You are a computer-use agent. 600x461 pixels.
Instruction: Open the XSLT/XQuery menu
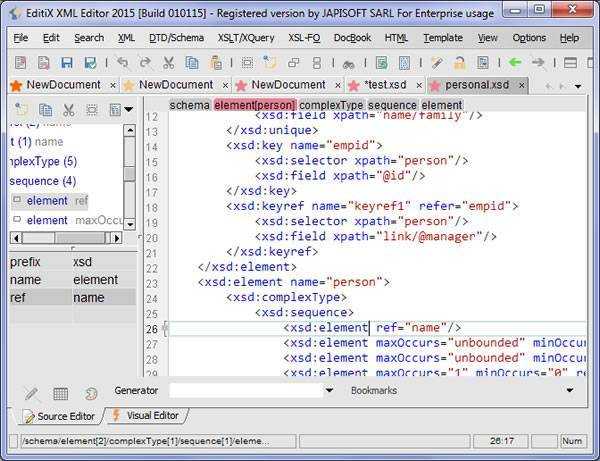click(246, 38)
